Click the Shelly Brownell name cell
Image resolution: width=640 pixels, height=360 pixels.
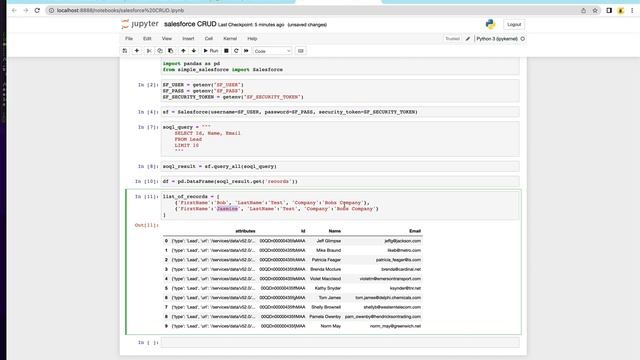(326, 307)
